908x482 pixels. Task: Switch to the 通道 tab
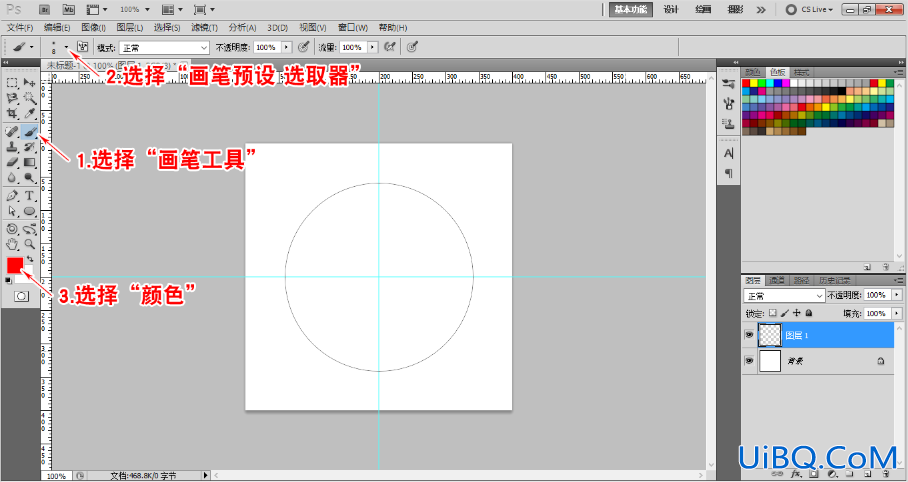[777, 280]
